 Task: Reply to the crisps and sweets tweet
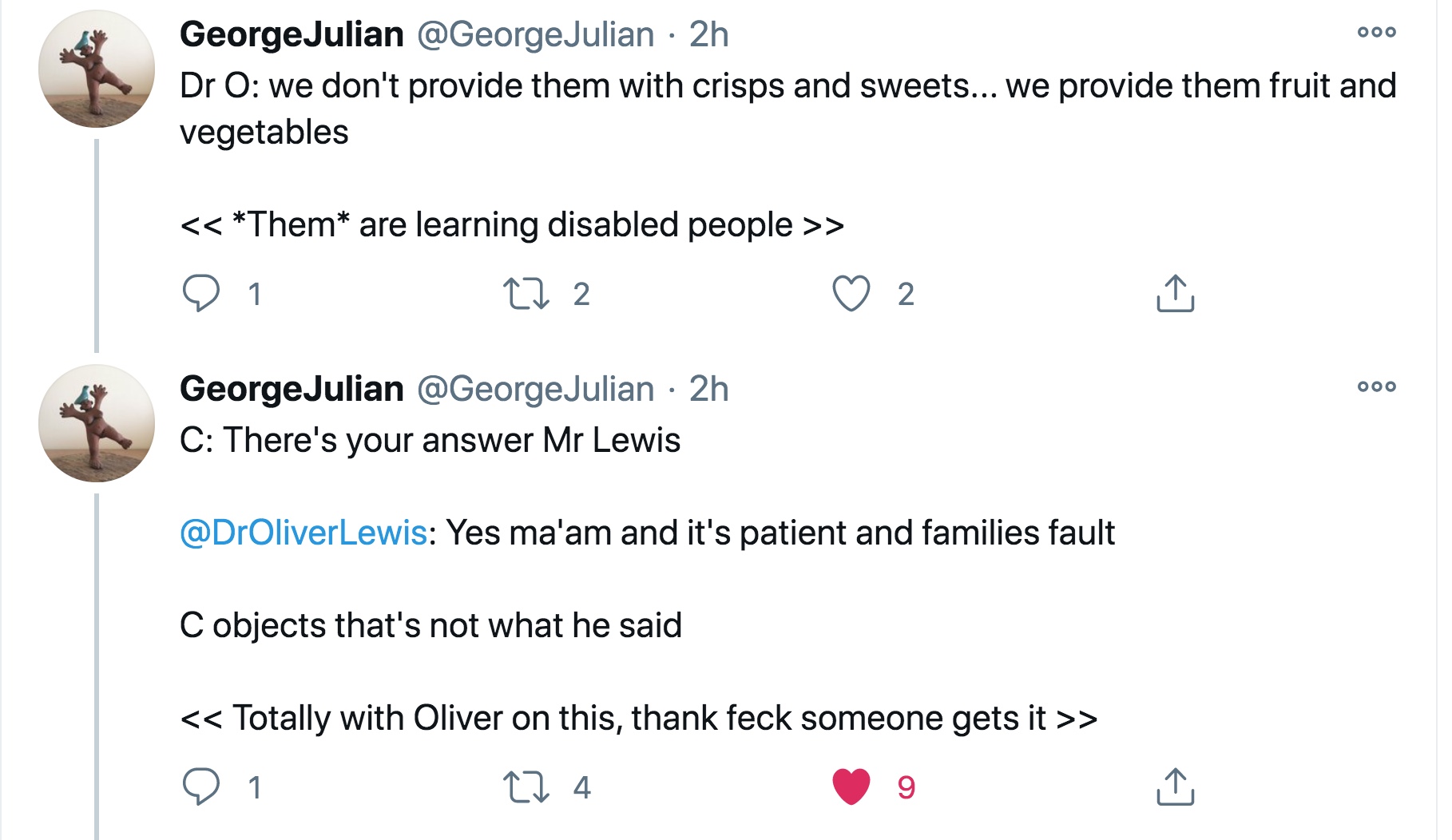200,293
